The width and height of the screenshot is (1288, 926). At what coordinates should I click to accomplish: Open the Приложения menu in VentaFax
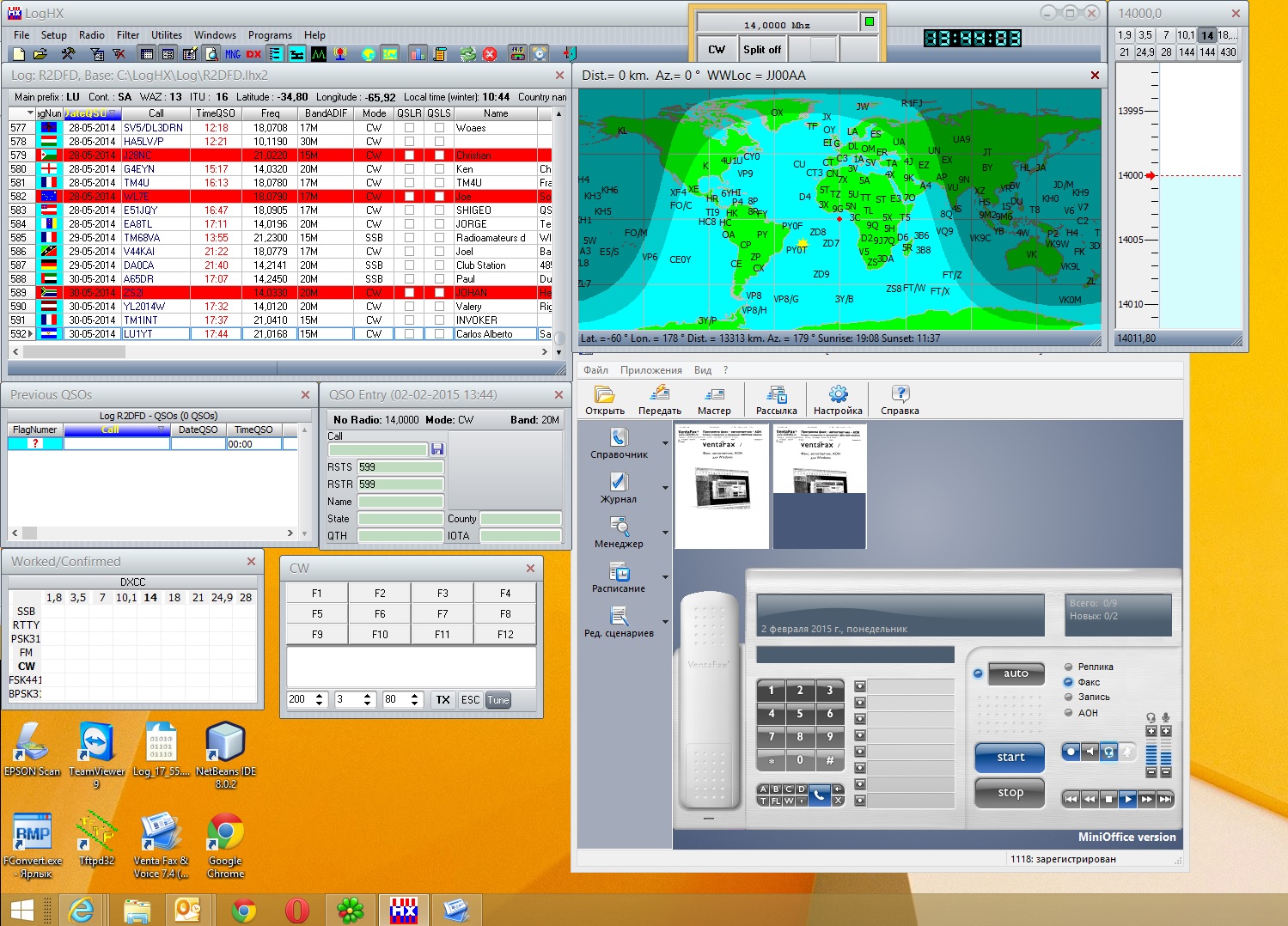(651, 370)
